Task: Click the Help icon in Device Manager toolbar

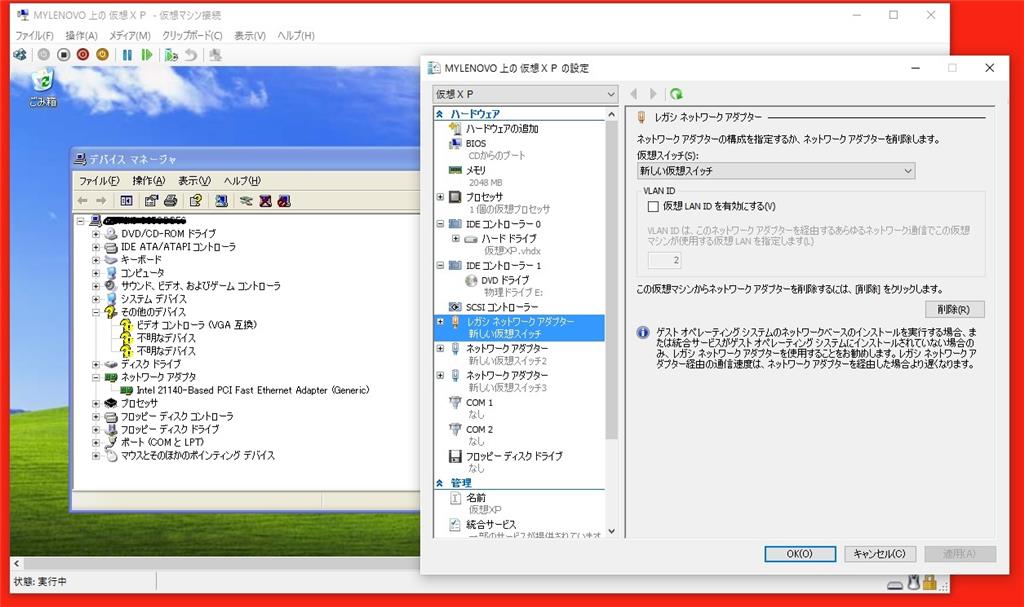Action: 195,201
